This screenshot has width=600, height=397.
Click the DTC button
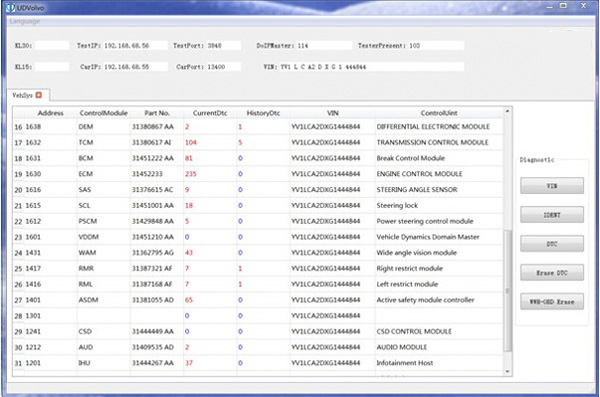[x=552, y=244]
